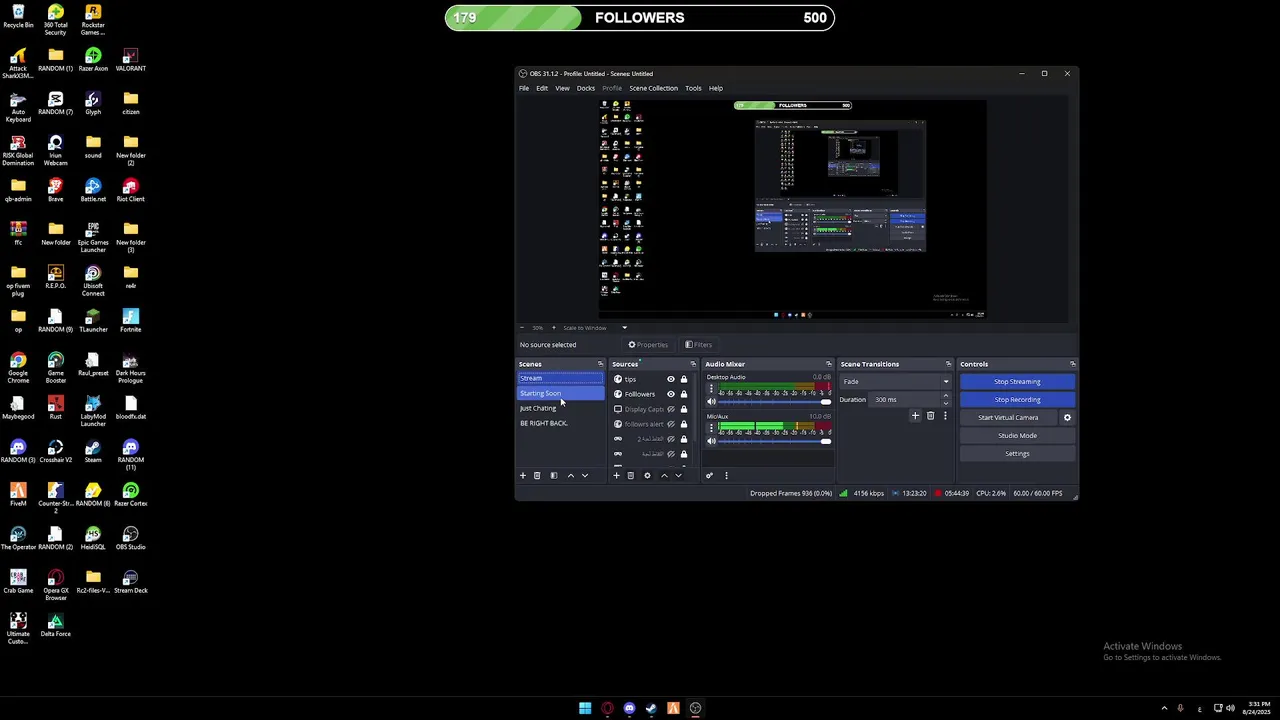Screen dimensions: 1280x720
Task: Open the View menu
Action: pos(563,88)
